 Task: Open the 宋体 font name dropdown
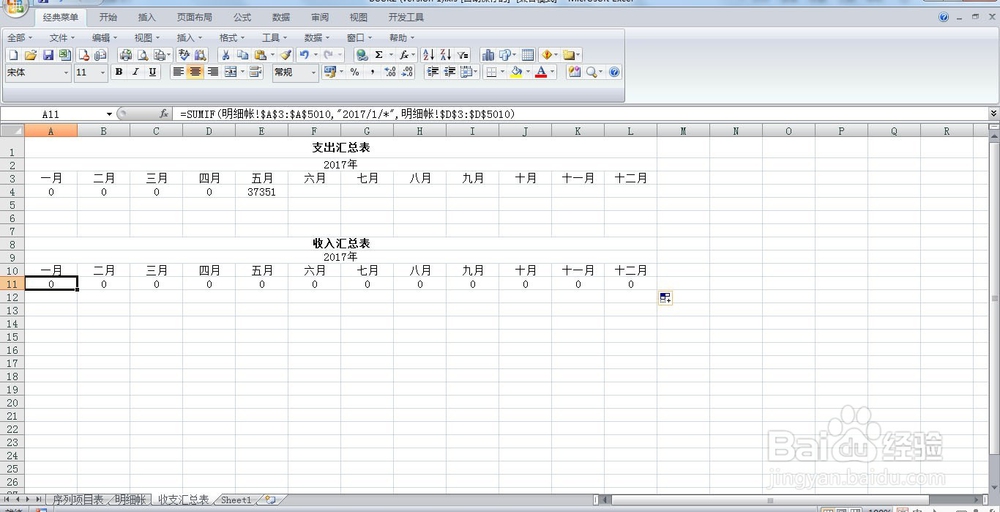[66, 73]
